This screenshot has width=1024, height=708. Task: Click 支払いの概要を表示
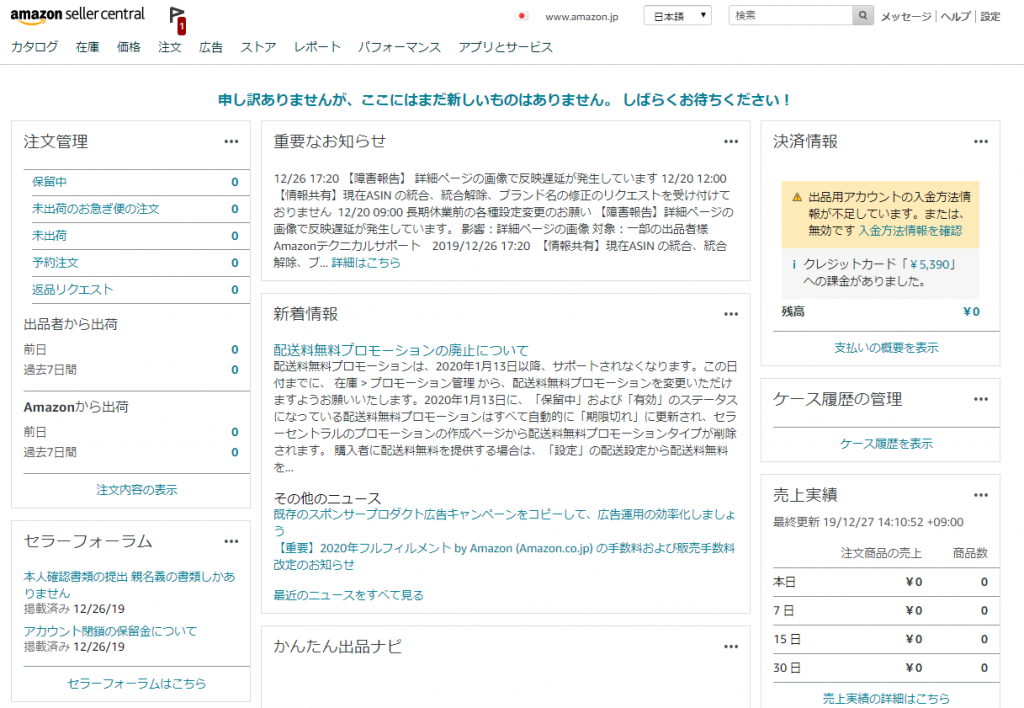[x=886, y=348]
